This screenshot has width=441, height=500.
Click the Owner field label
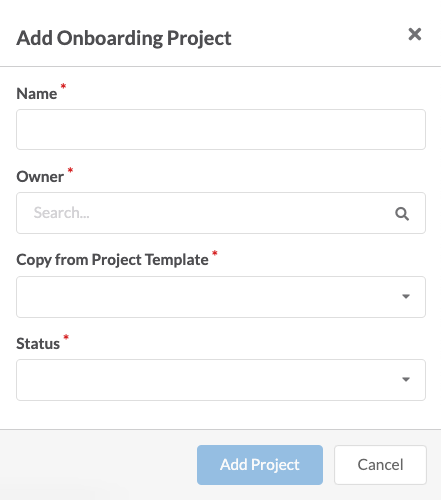40,177
